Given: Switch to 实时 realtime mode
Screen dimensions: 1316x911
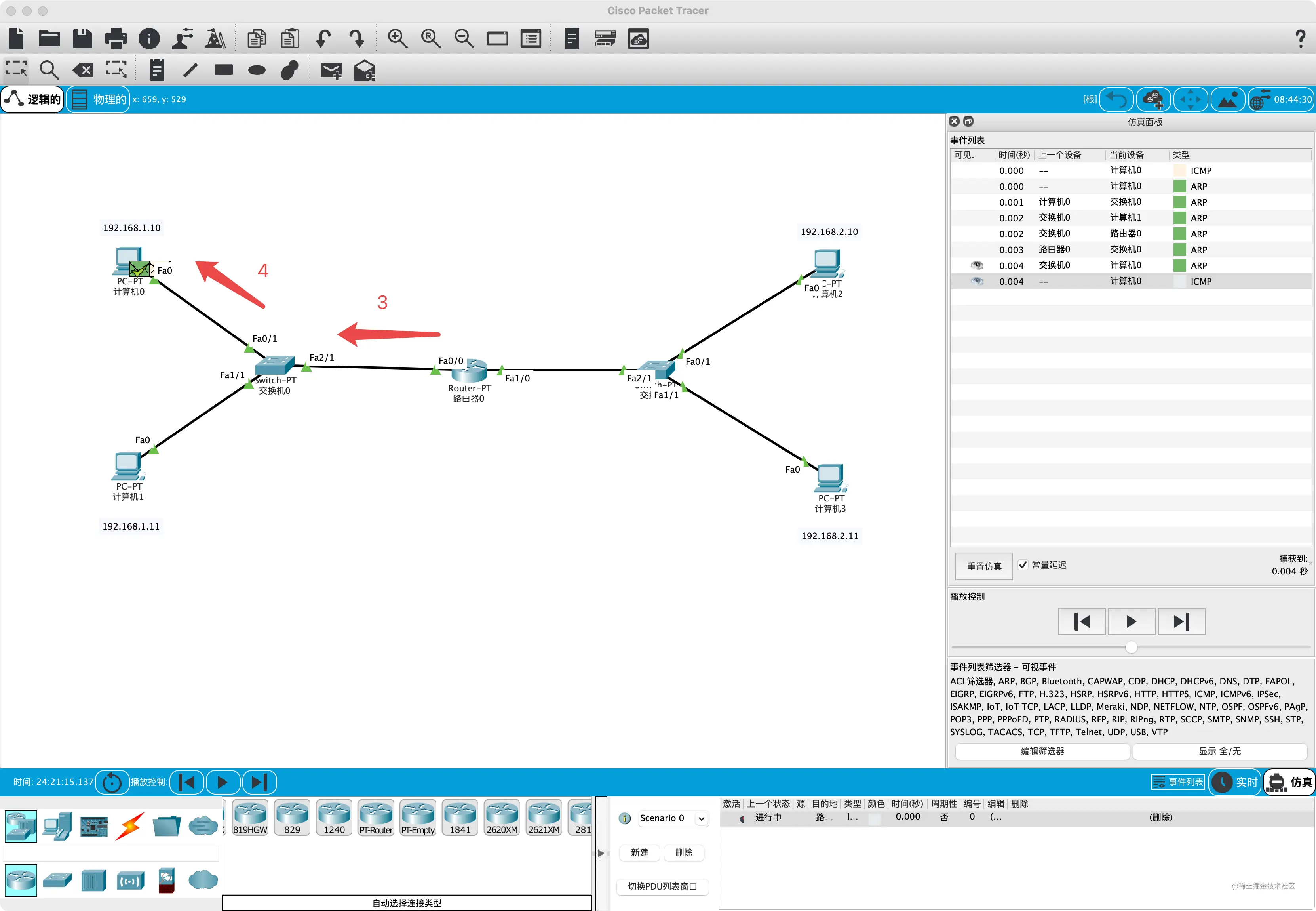Looking at the screenshot, I should pos(1234,782).
